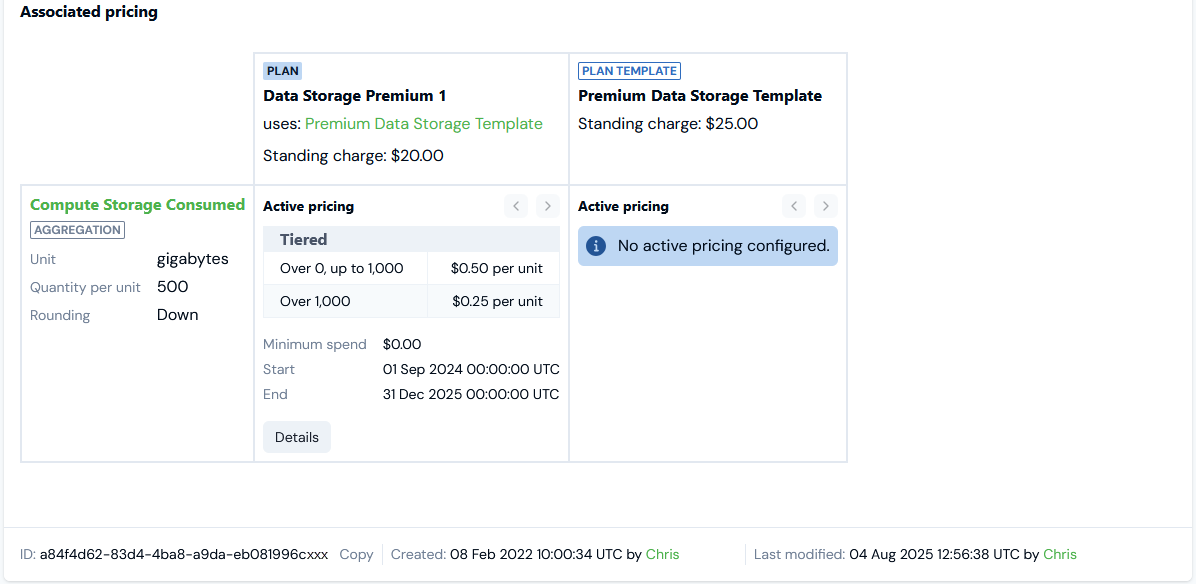Click the AGGREGATION badge
This screenshot has height=584, width=1196.
pos(77,230)
